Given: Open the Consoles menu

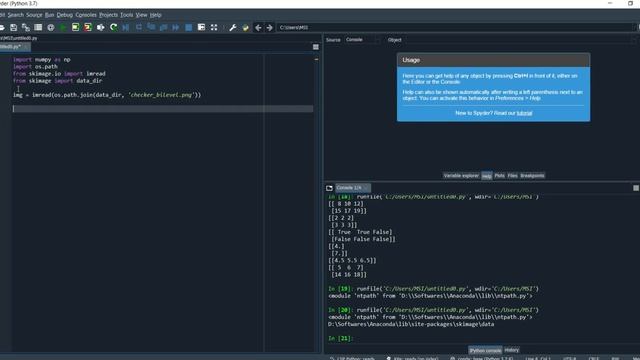Looking at the screenshot, I should pos(86,15).
